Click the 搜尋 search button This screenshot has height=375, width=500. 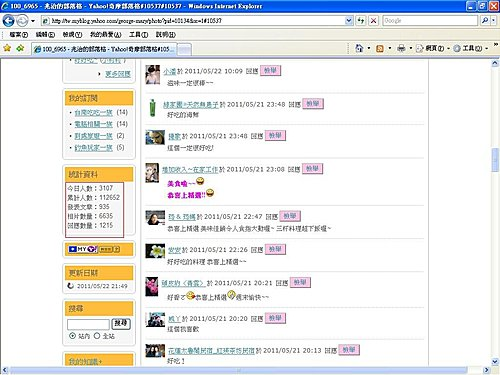[x=121, y=324]
